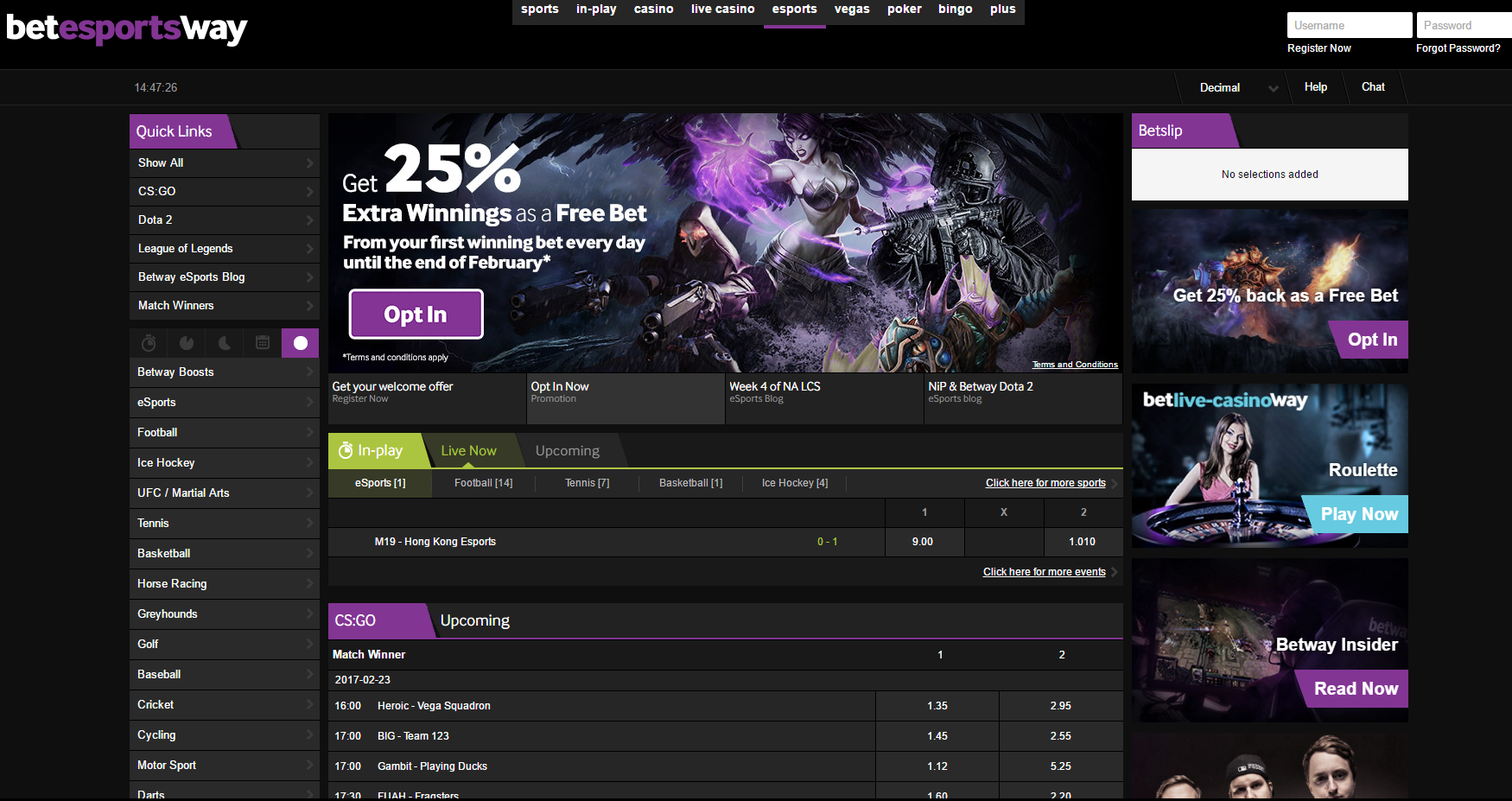
Task: Open the Week 4 of NA LCS tile
Action: click(x=824, y=398)
